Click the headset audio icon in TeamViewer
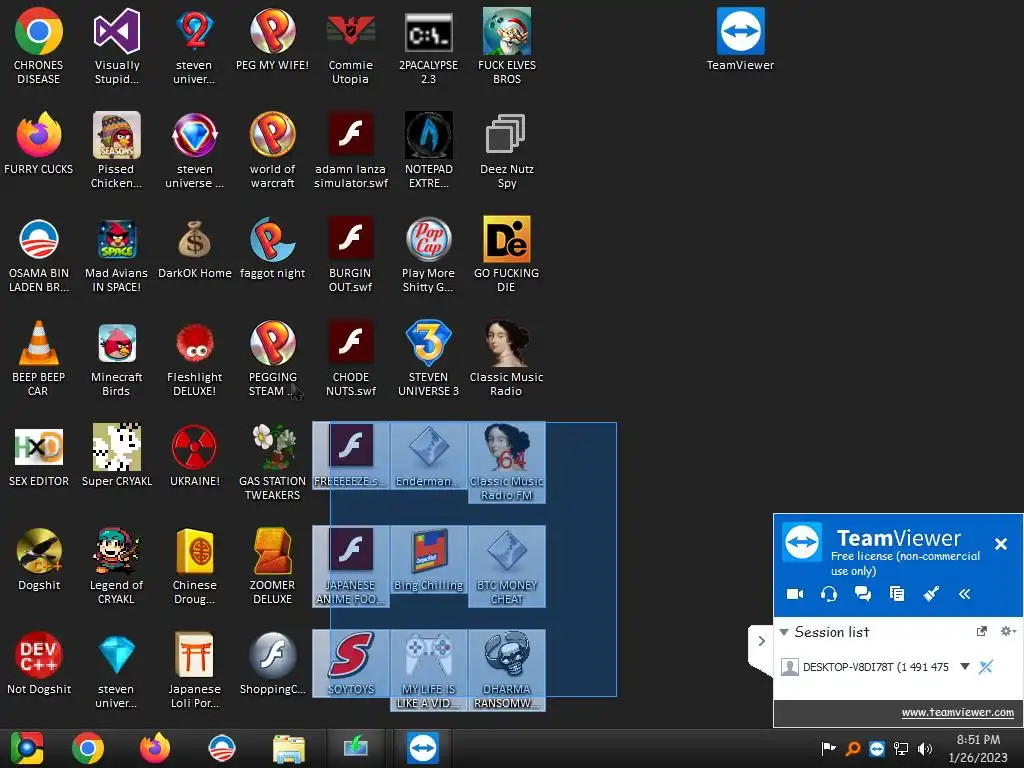The width and height of the screenshot is (1024, 768). click(x=829, y=594)
